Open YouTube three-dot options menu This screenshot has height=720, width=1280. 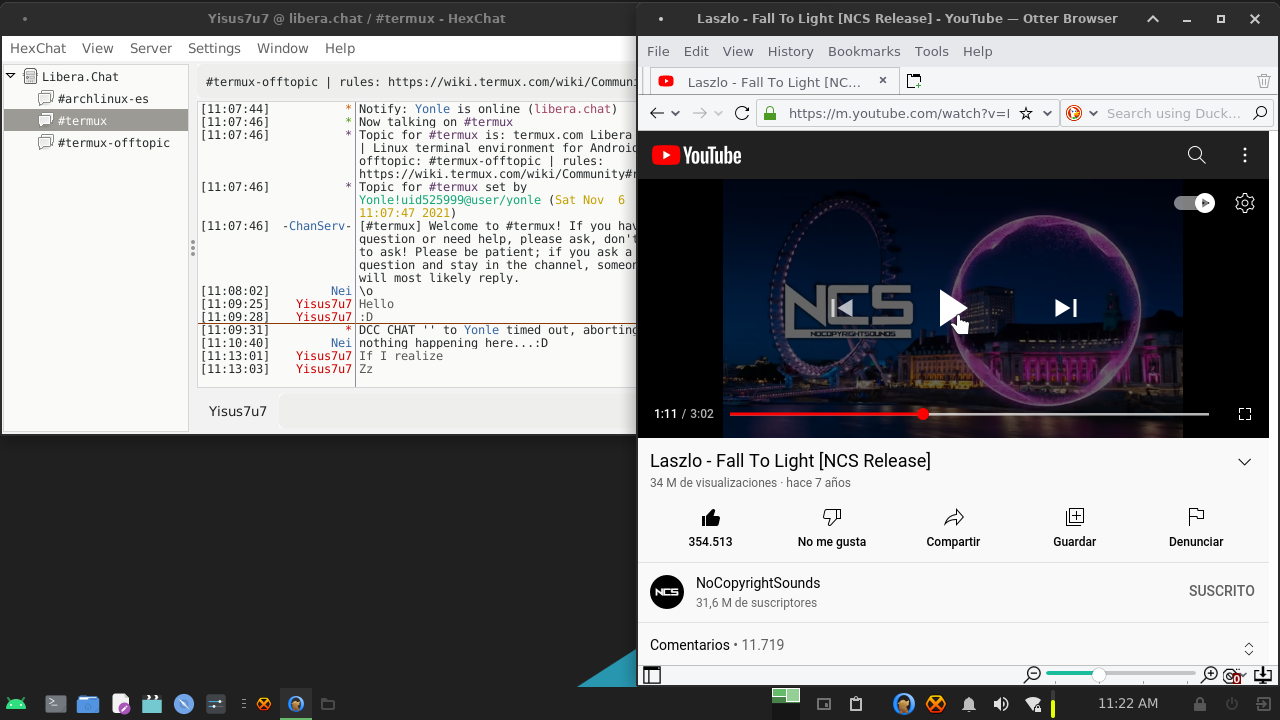coord(1245,155)
